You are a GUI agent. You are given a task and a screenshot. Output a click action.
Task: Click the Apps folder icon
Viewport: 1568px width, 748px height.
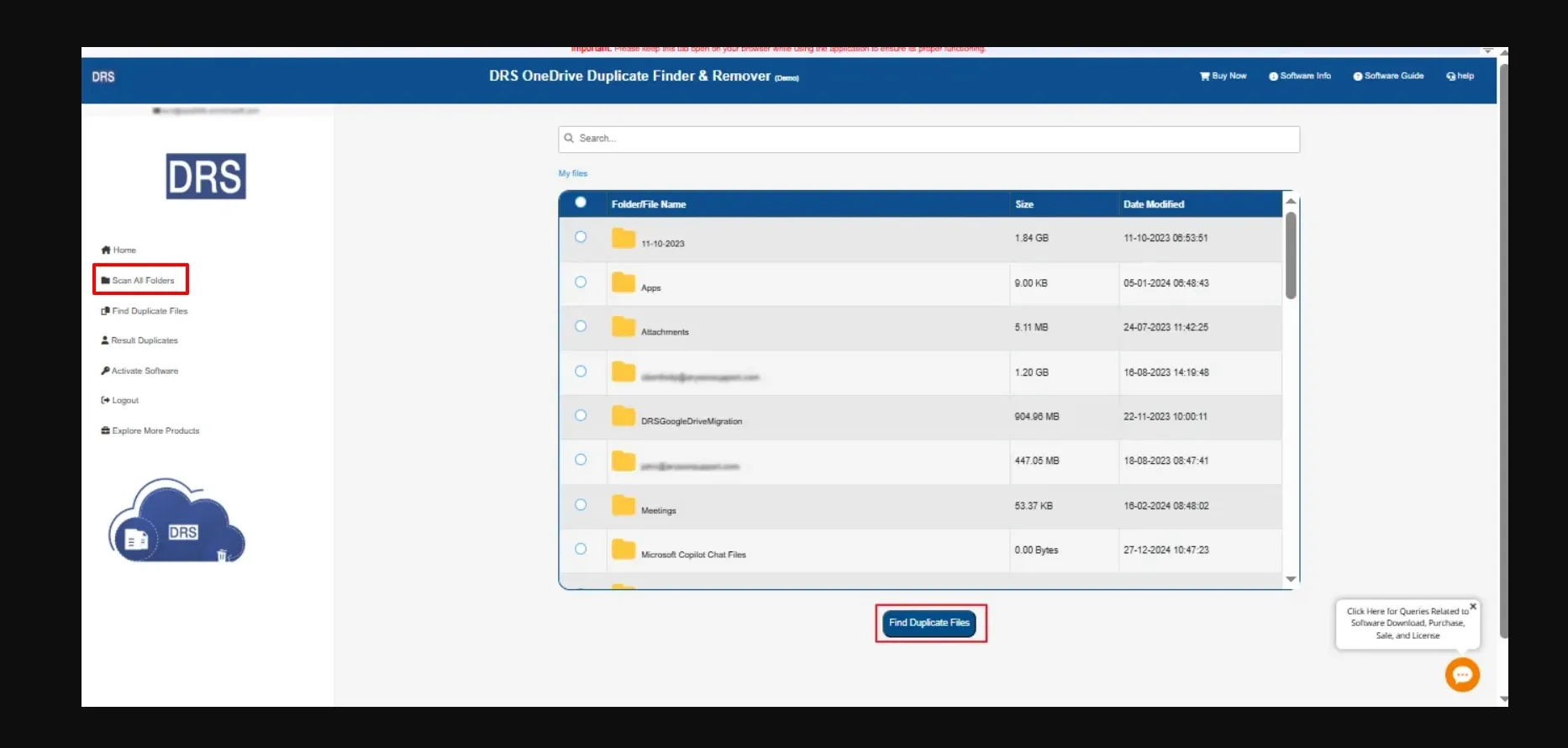[624, 283]
